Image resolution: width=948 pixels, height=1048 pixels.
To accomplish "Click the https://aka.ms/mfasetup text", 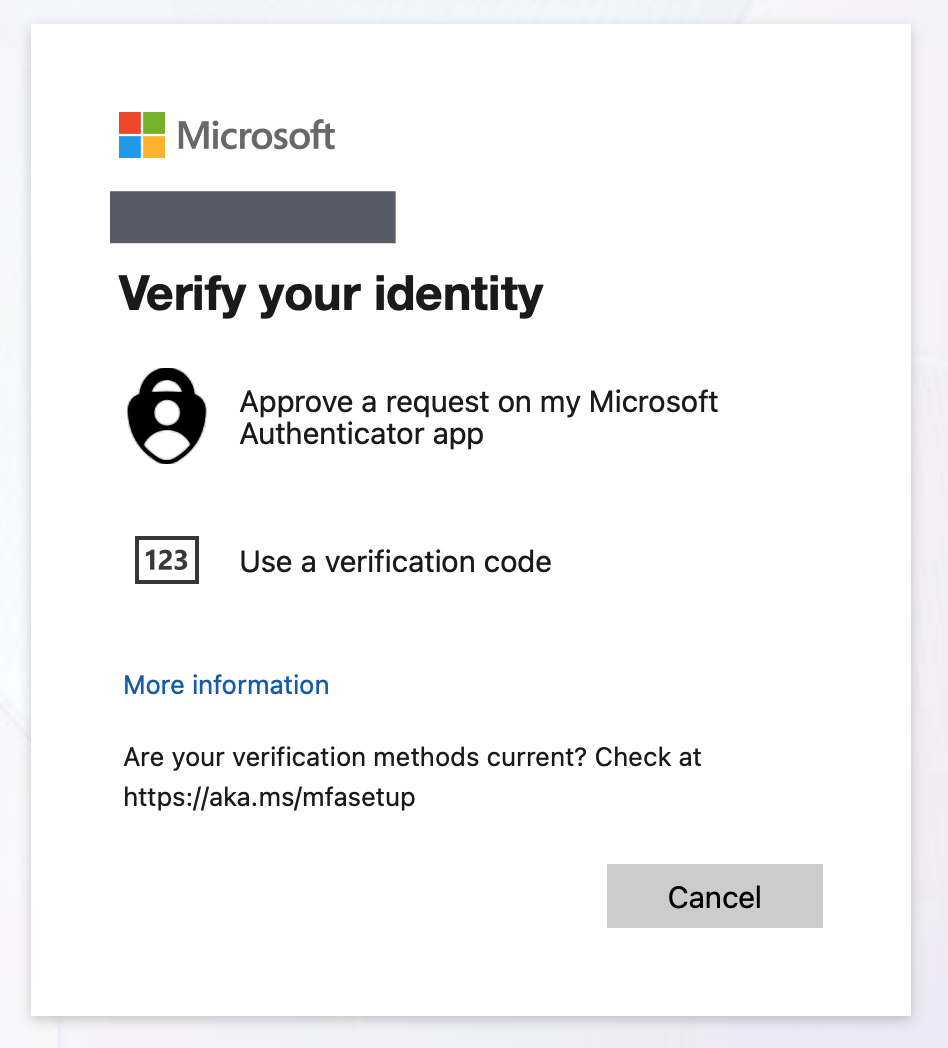I will 269,797.
